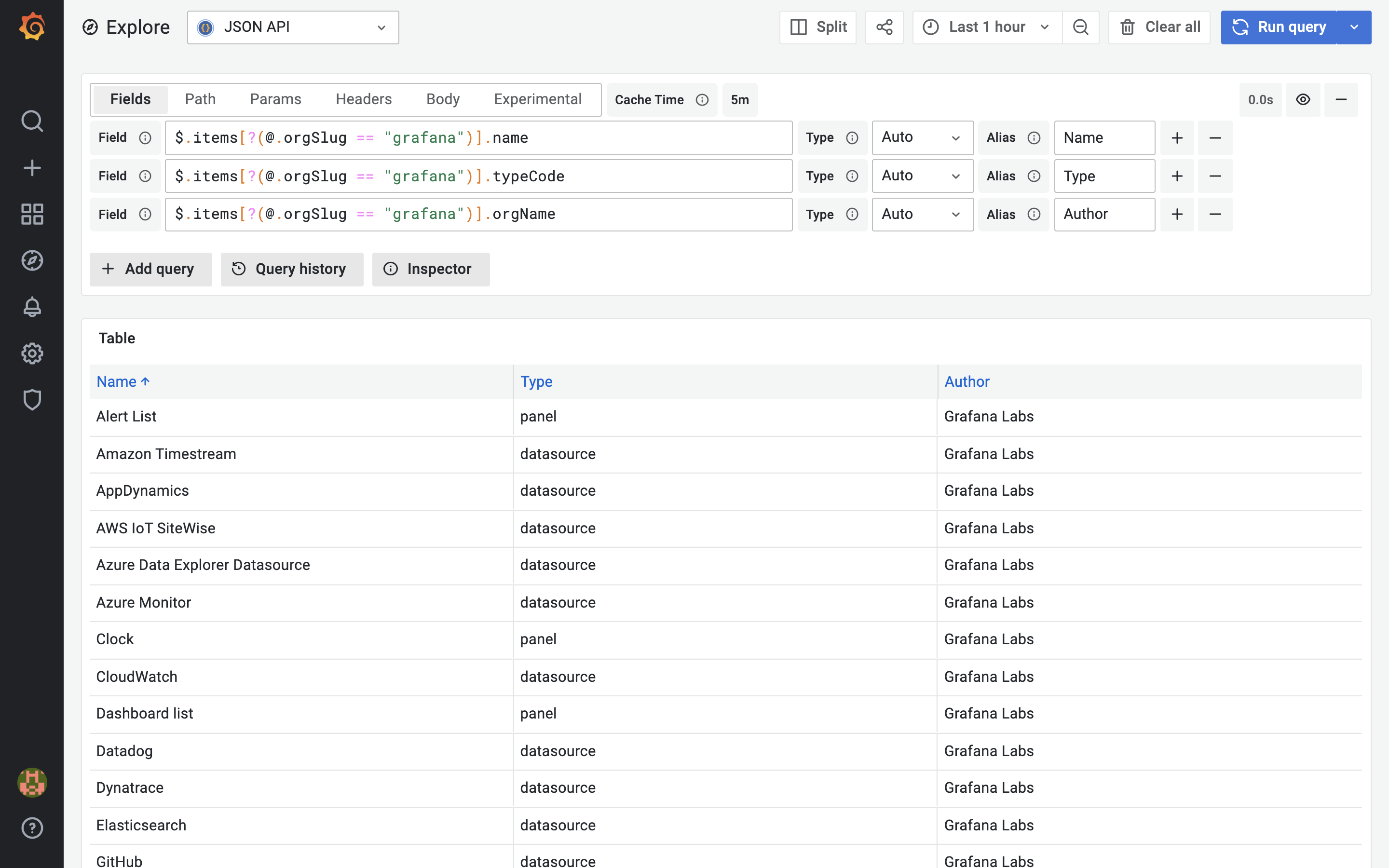Open the Dashboards grid icon in sidebar
Image resolution: width=1389 pixels, height=868 pixels.
tap(31, 214)
